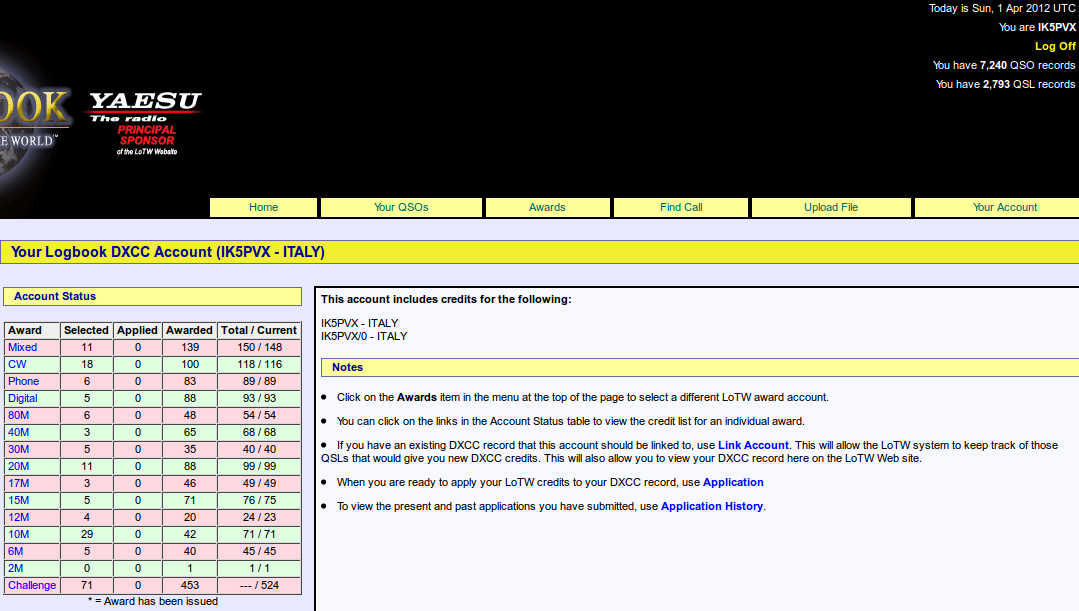View the 15M award credits
The height and width of the screenshot is (611, 1079).
point(19,500)
